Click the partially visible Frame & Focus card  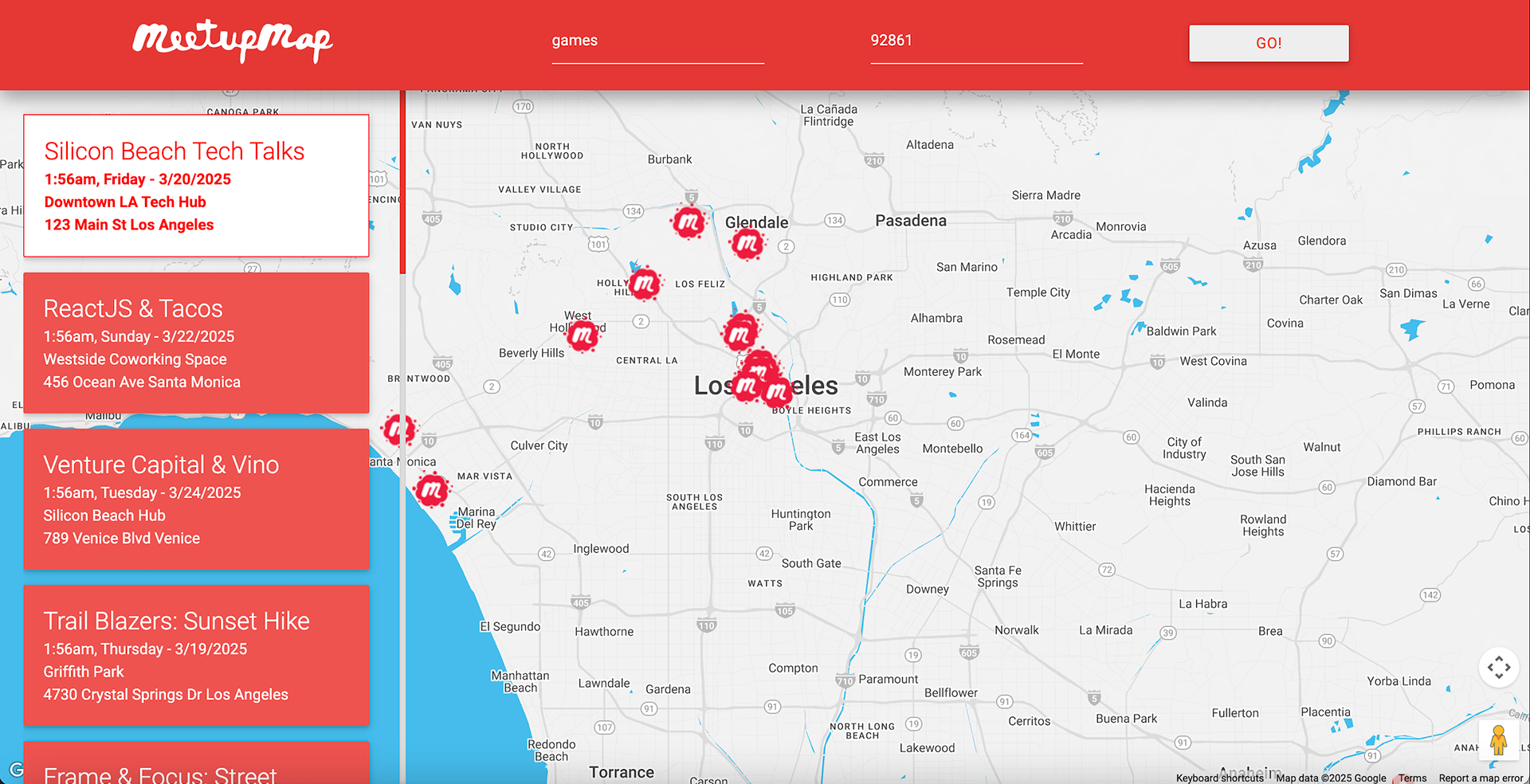click(196, 762)
